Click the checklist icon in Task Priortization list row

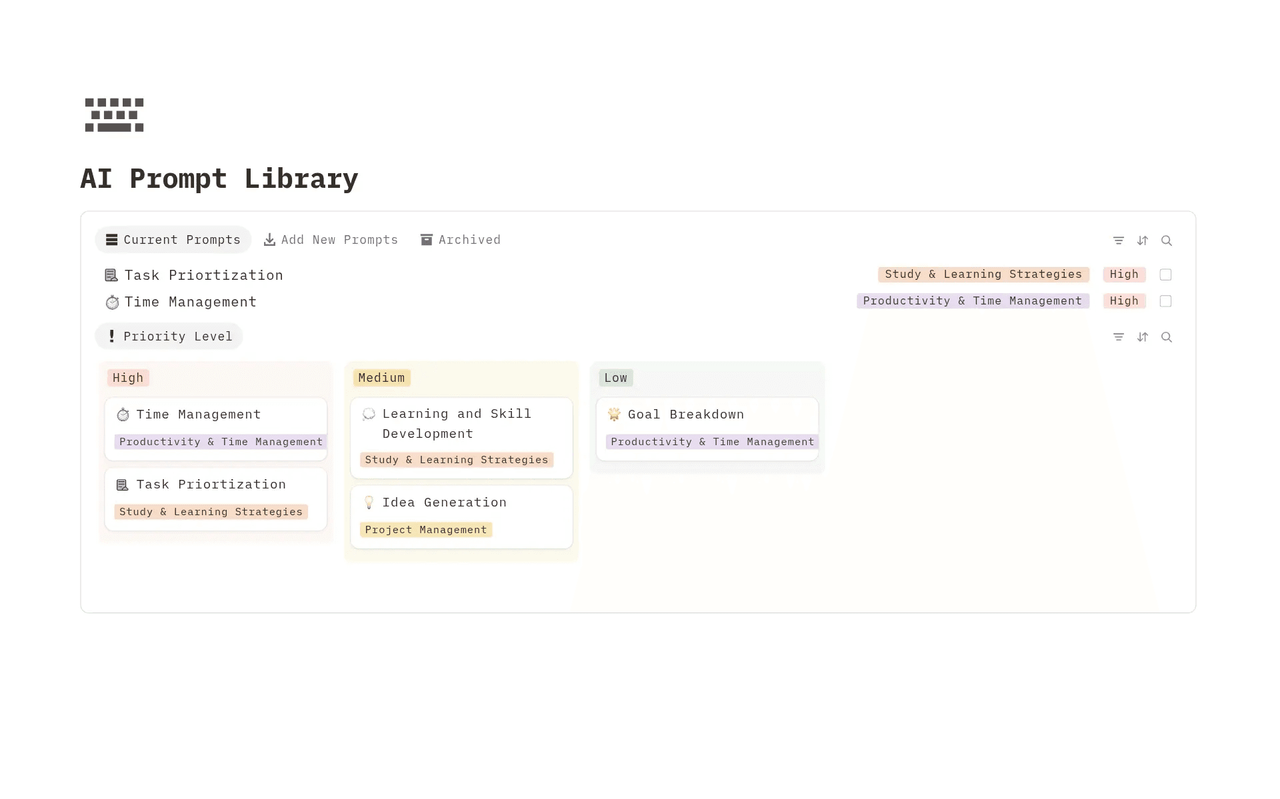(x=111, y=275)
